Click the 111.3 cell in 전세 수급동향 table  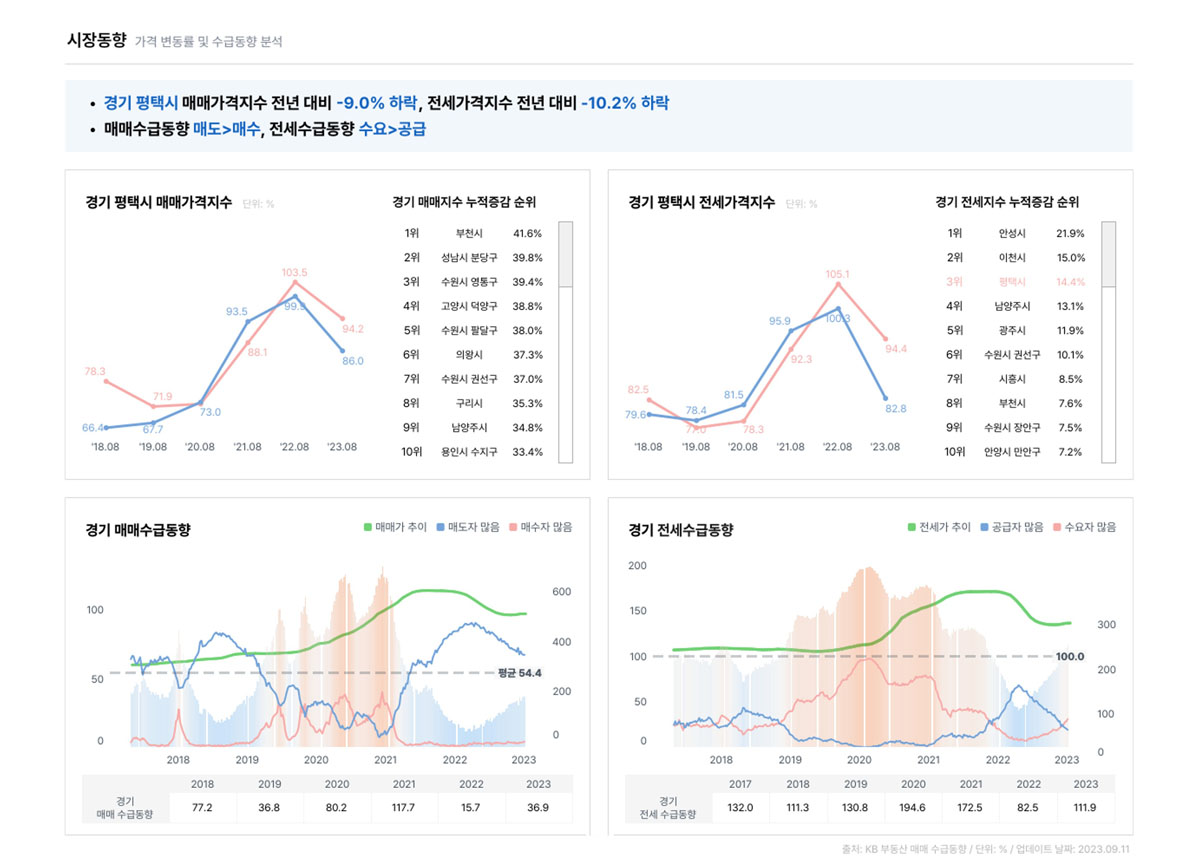pyautogui.click(x=798, y=807)
